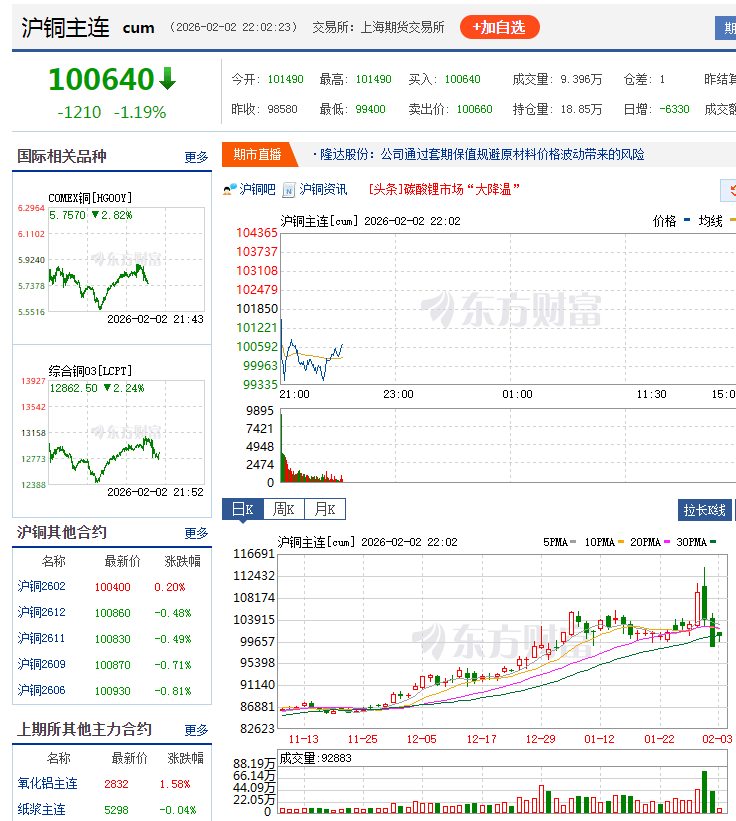This screenshot has width=736, height=821.
Task: Open the 沪铜2611 contract link
Action: point(42,638)
